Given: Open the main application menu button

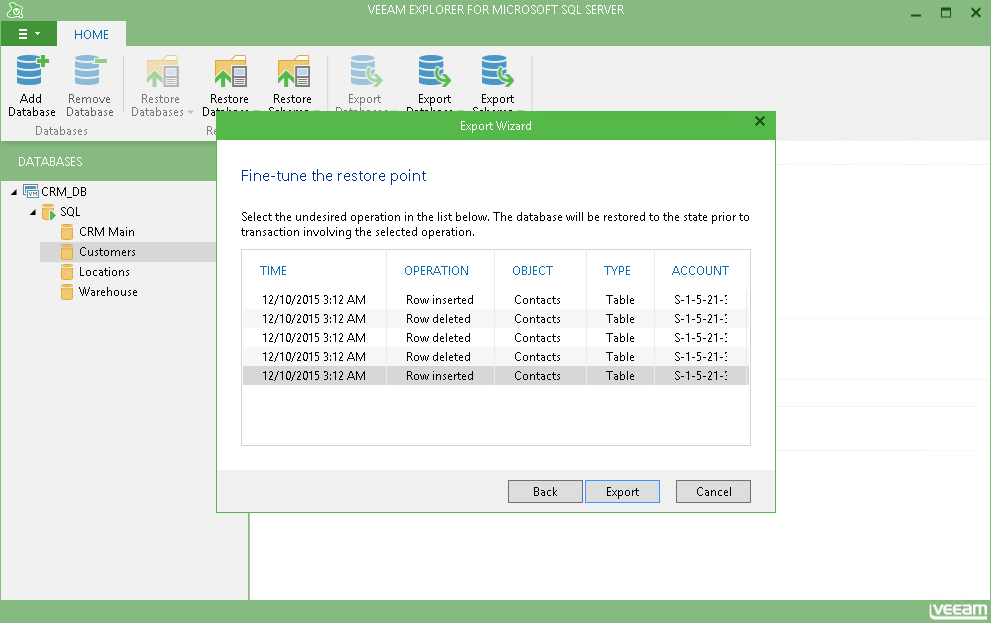Looking at the screenshot, I should [28, 34].
